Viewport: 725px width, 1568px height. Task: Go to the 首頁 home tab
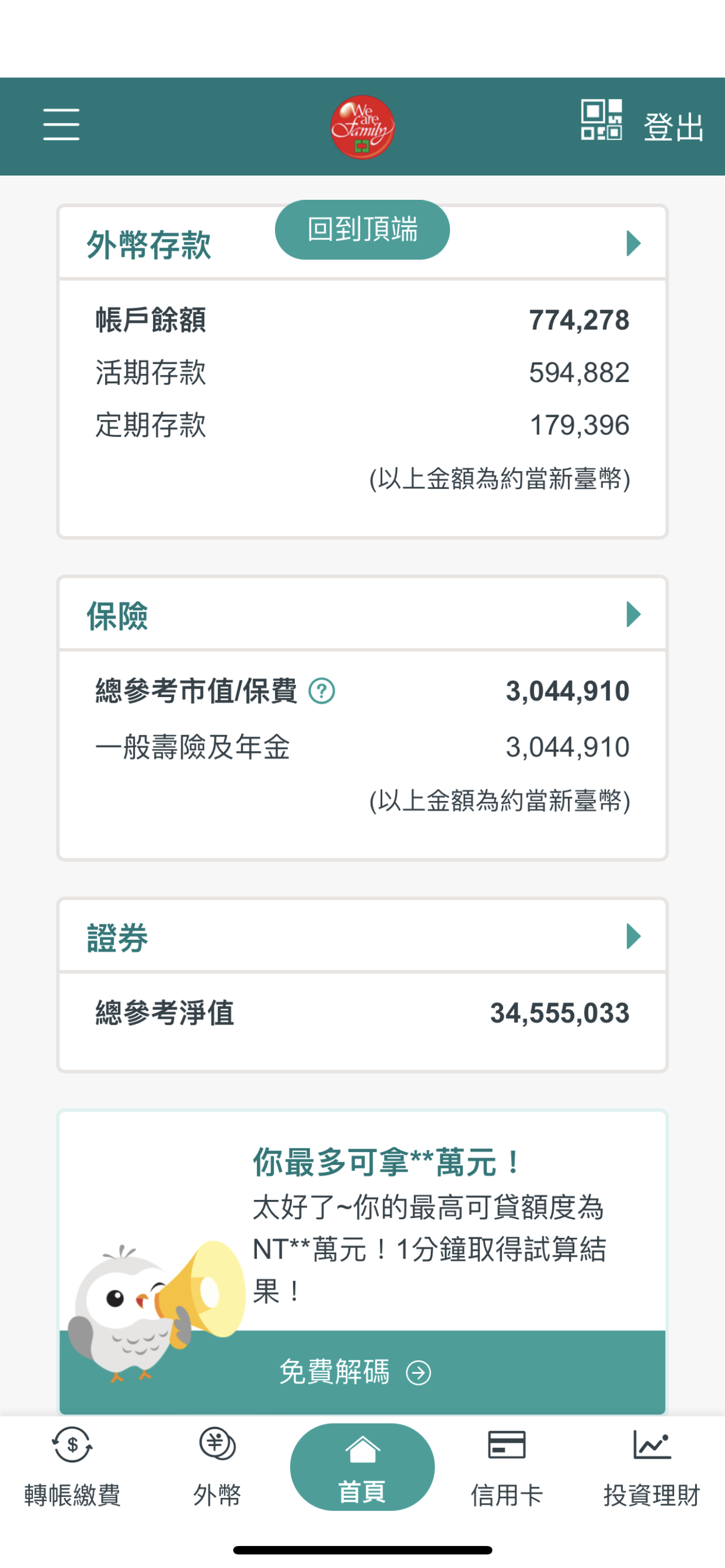362,1467
